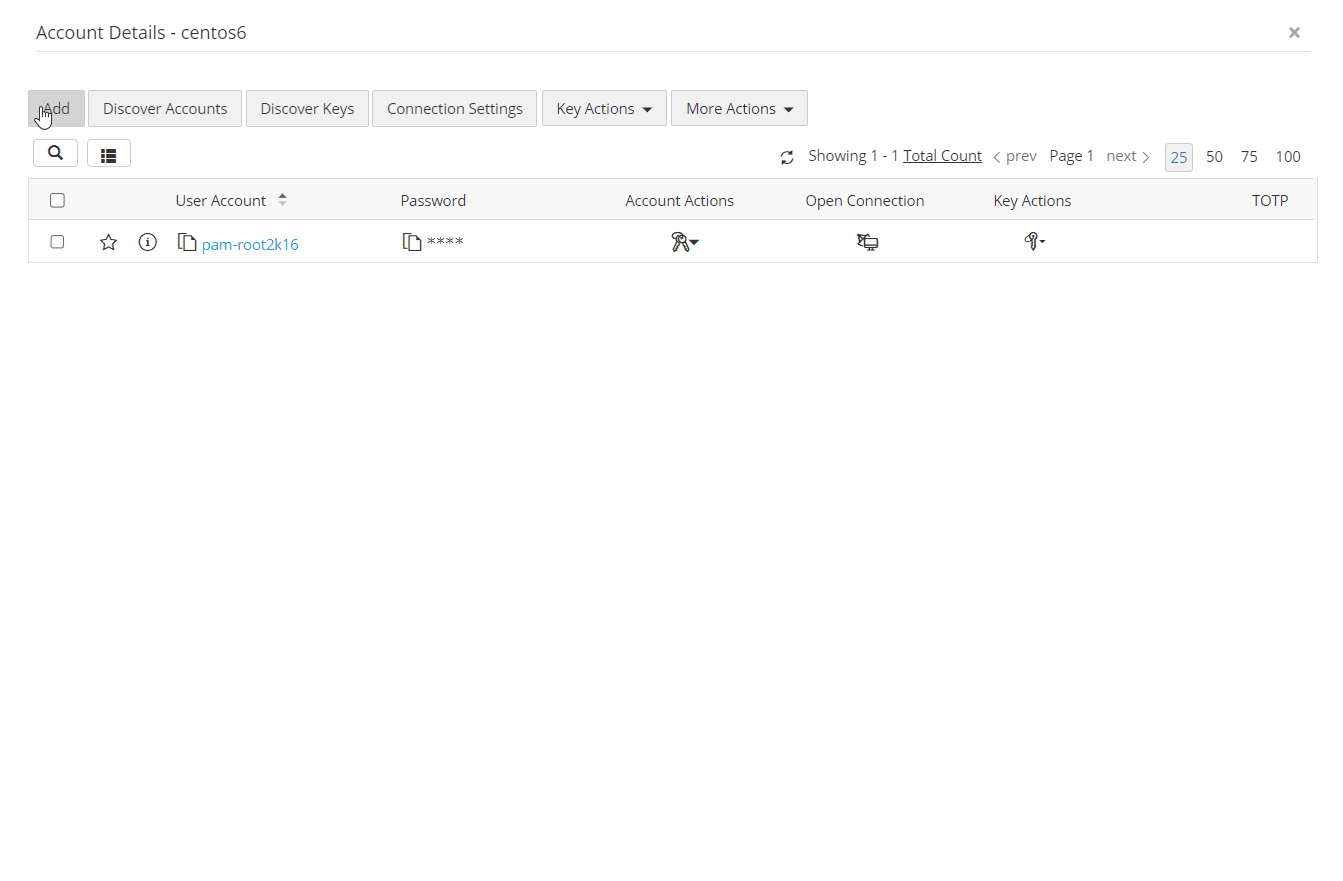
Task: Copy the masked password for pam-root2k16
Action: point(412,242)
